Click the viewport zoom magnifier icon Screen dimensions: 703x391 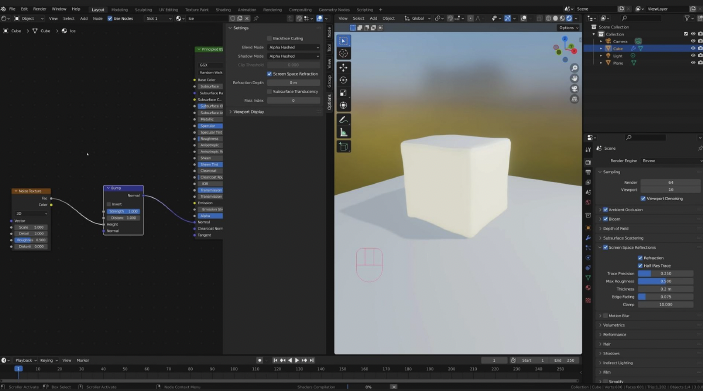[x=574, y=68]
